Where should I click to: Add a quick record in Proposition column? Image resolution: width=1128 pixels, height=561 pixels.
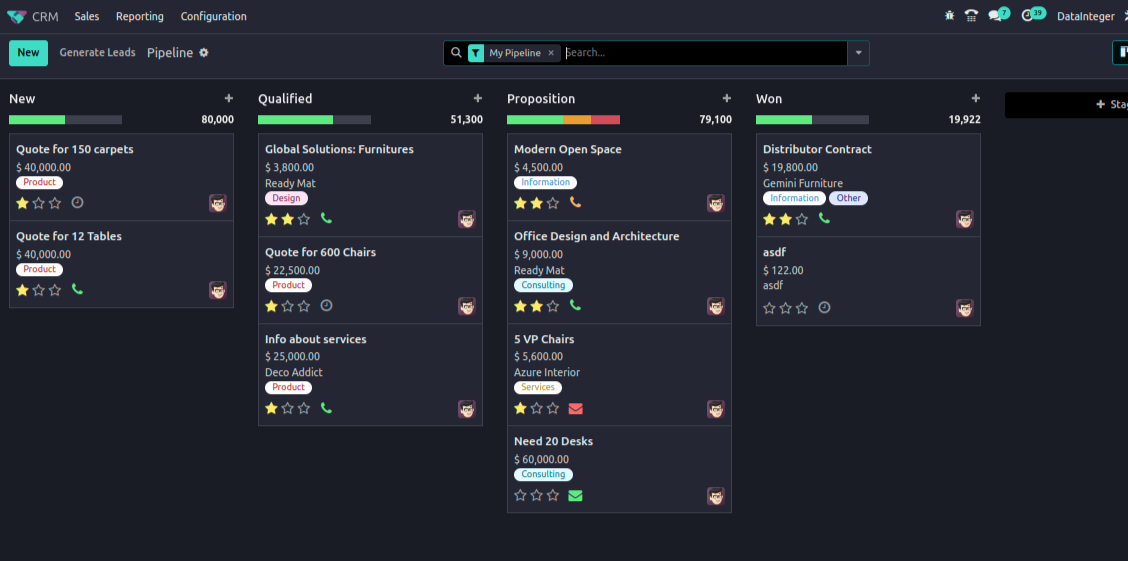click(x=727, y=99)
